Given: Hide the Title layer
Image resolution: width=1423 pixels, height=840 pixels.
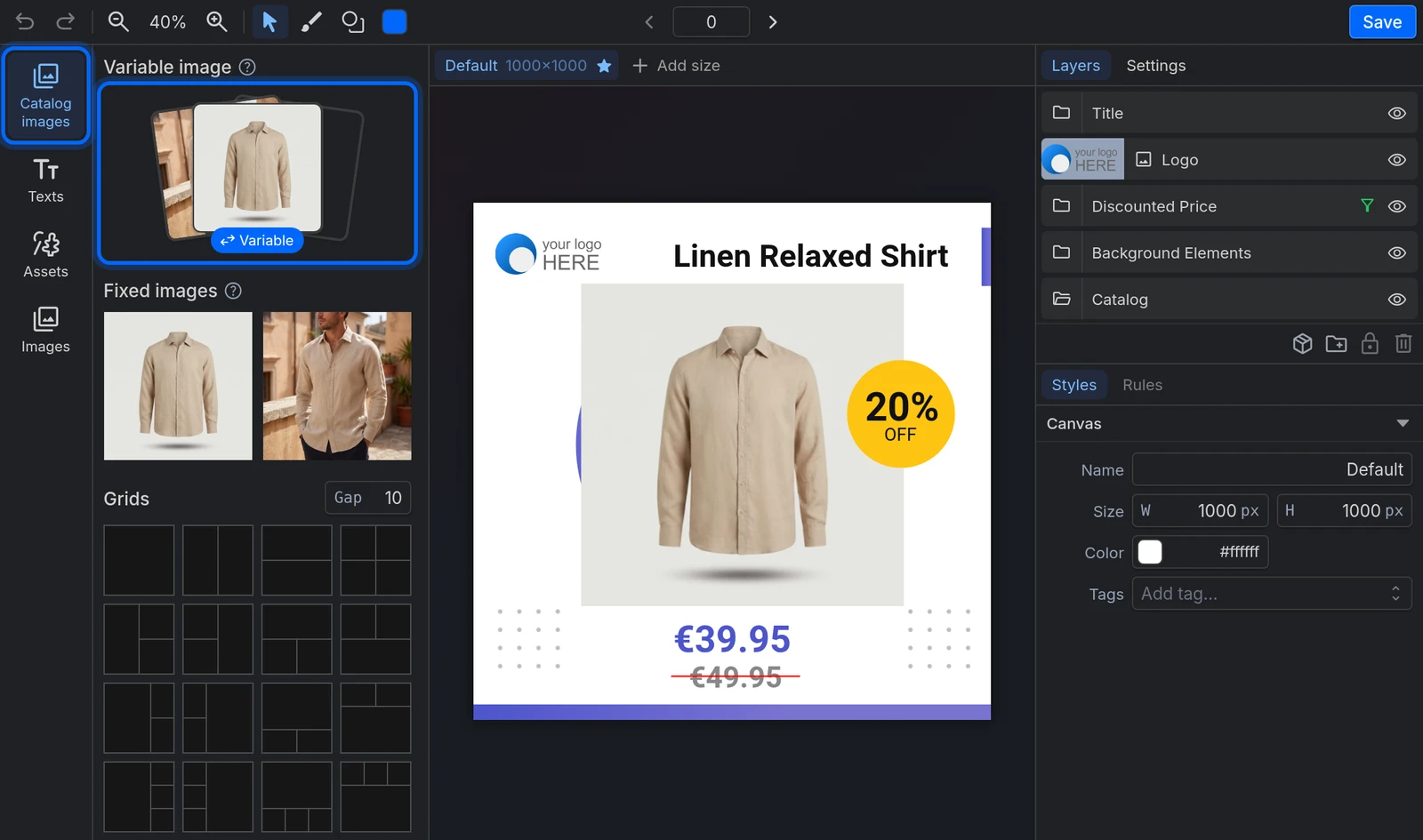Looking at the screenshot, I should [x=1397, y=113].
